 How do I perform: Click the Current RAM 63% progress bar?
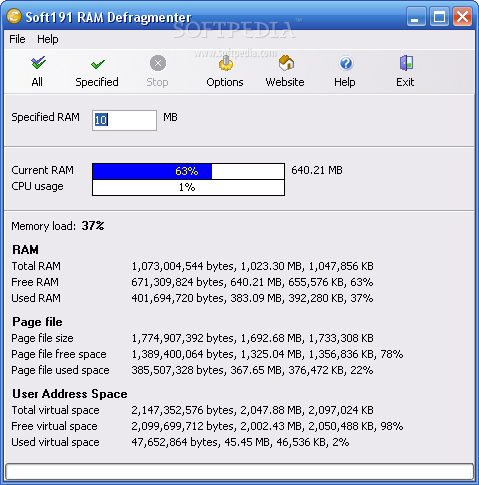click(188, 171)
